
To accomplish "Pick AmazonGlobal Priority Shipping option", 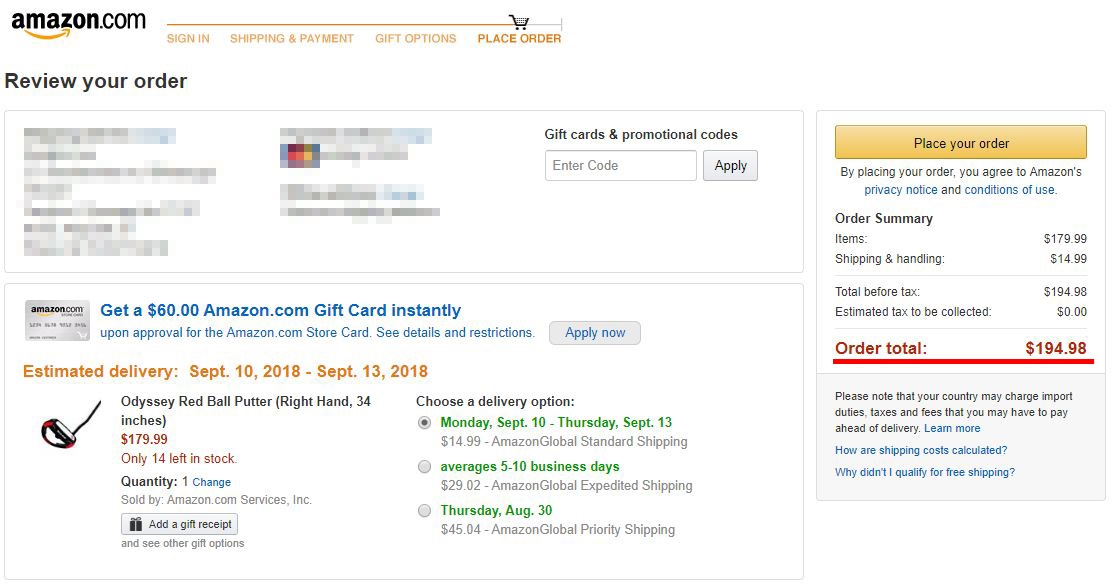I will coord(425,510).
